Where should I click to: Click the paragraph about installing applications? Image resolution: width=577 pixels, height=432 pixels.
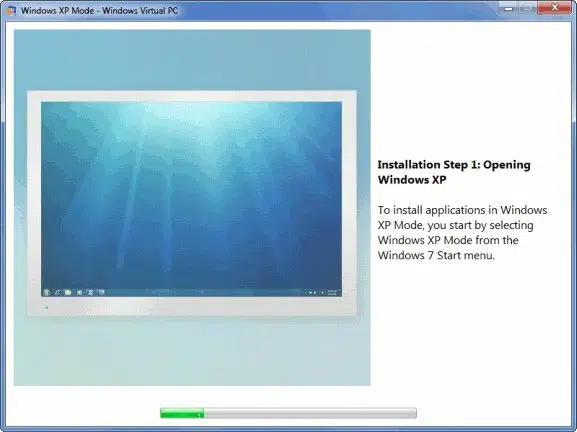[462, 233]
